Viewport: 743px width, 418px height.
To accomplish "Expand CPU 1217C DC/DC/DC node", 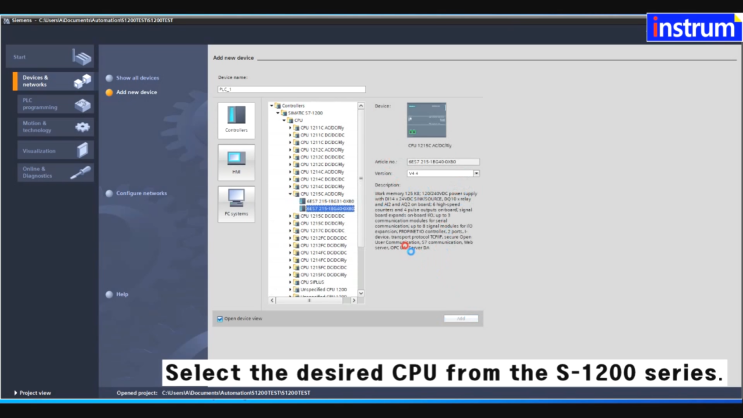I will pos(290,230).
